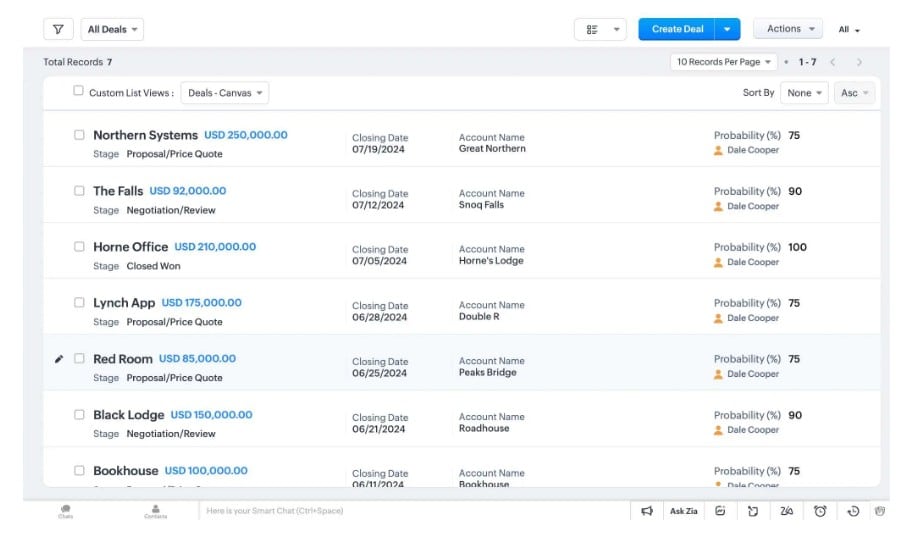Open recent items history clock icon
This screenshot has width=911, height=541.
coord(853,511)
